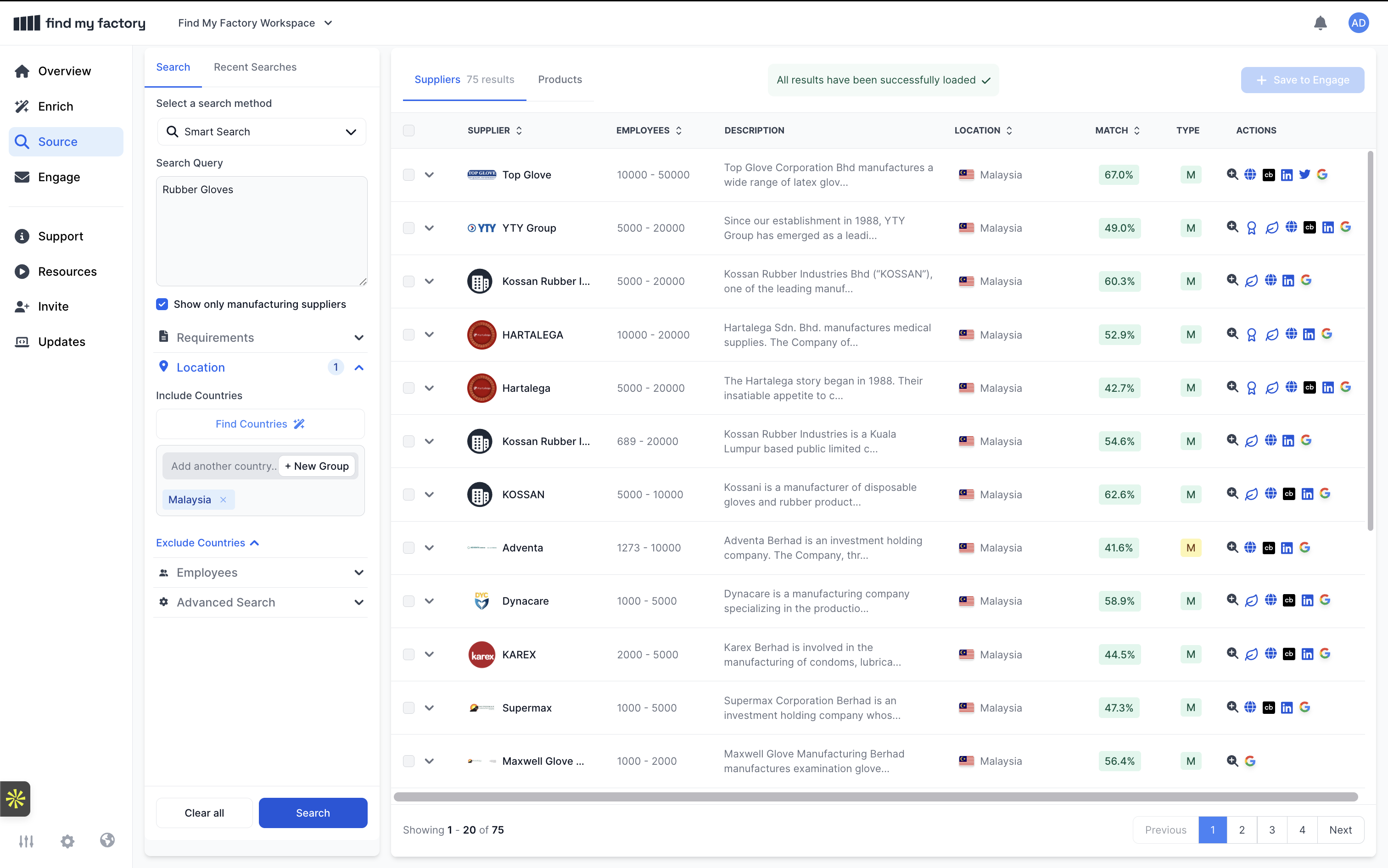The height and width of the screenshot is (868, 1388).
Task: Expand the Requirements filter section
Action: [x=261, y=338]
